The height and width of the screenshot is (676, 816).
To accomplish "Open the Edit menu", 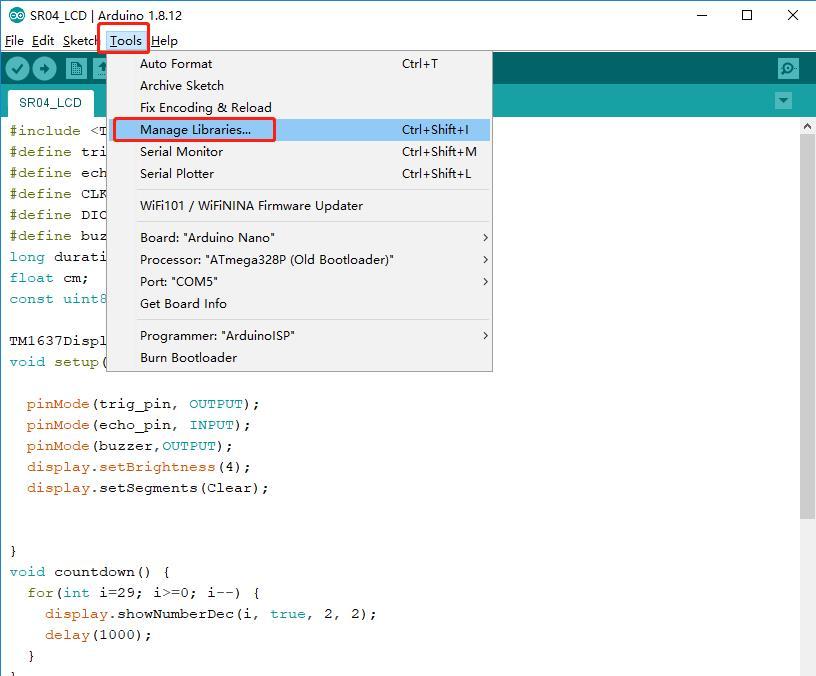I will pos(43,41).
